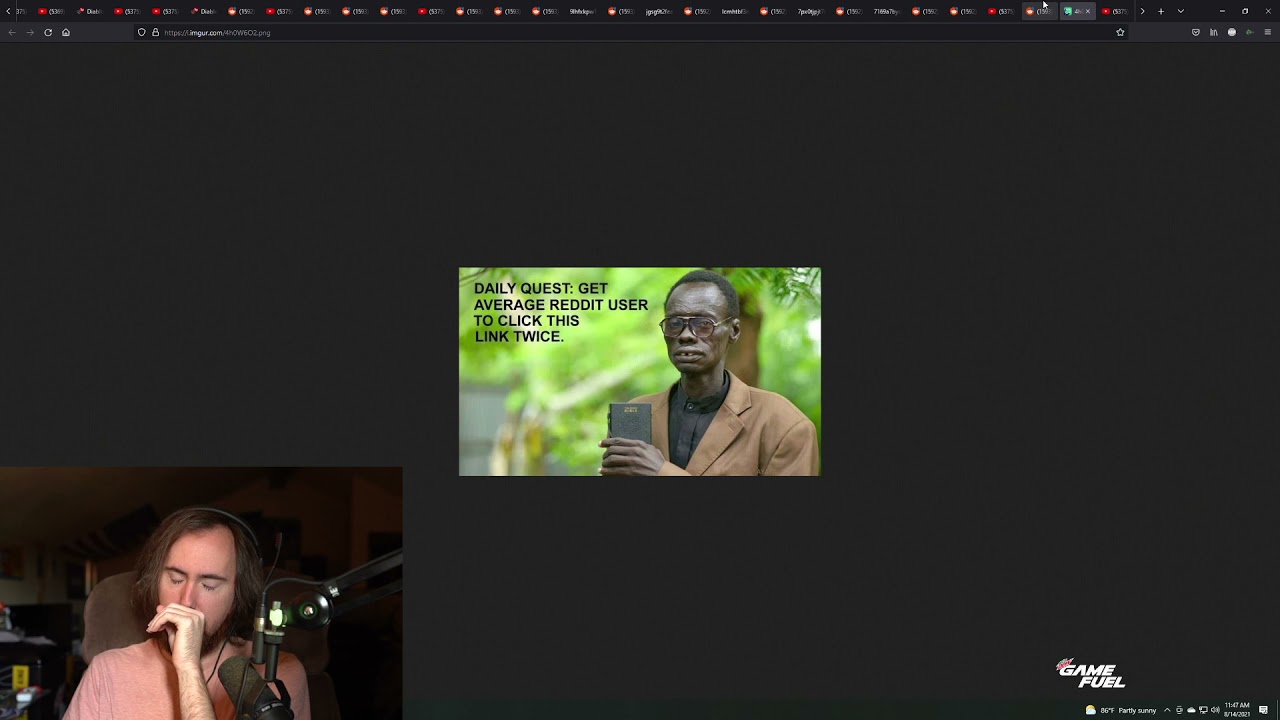Screen dimensions: 1280x720
Task: Open the Firefox hamburger application menu
Action: 1268,32
